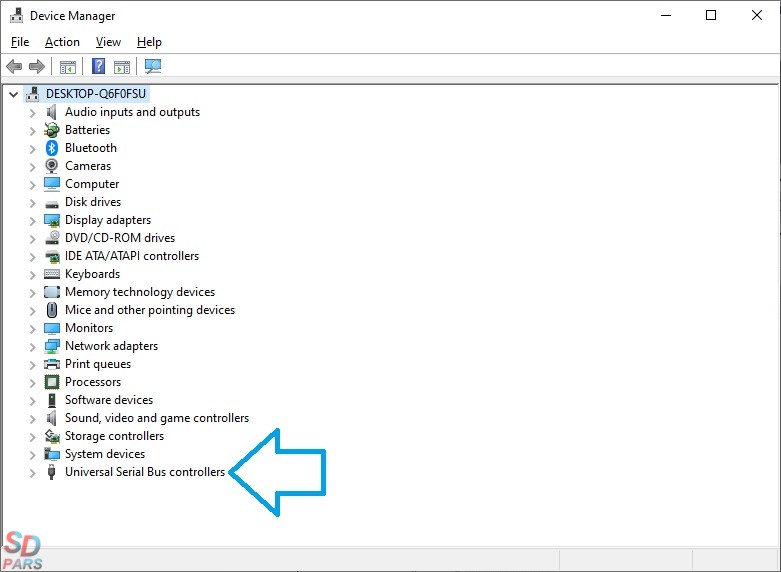Click Show/Hide Action Pane toolbar icon
The height and width of the screenshot is (572, 781).
pos(122,67)
